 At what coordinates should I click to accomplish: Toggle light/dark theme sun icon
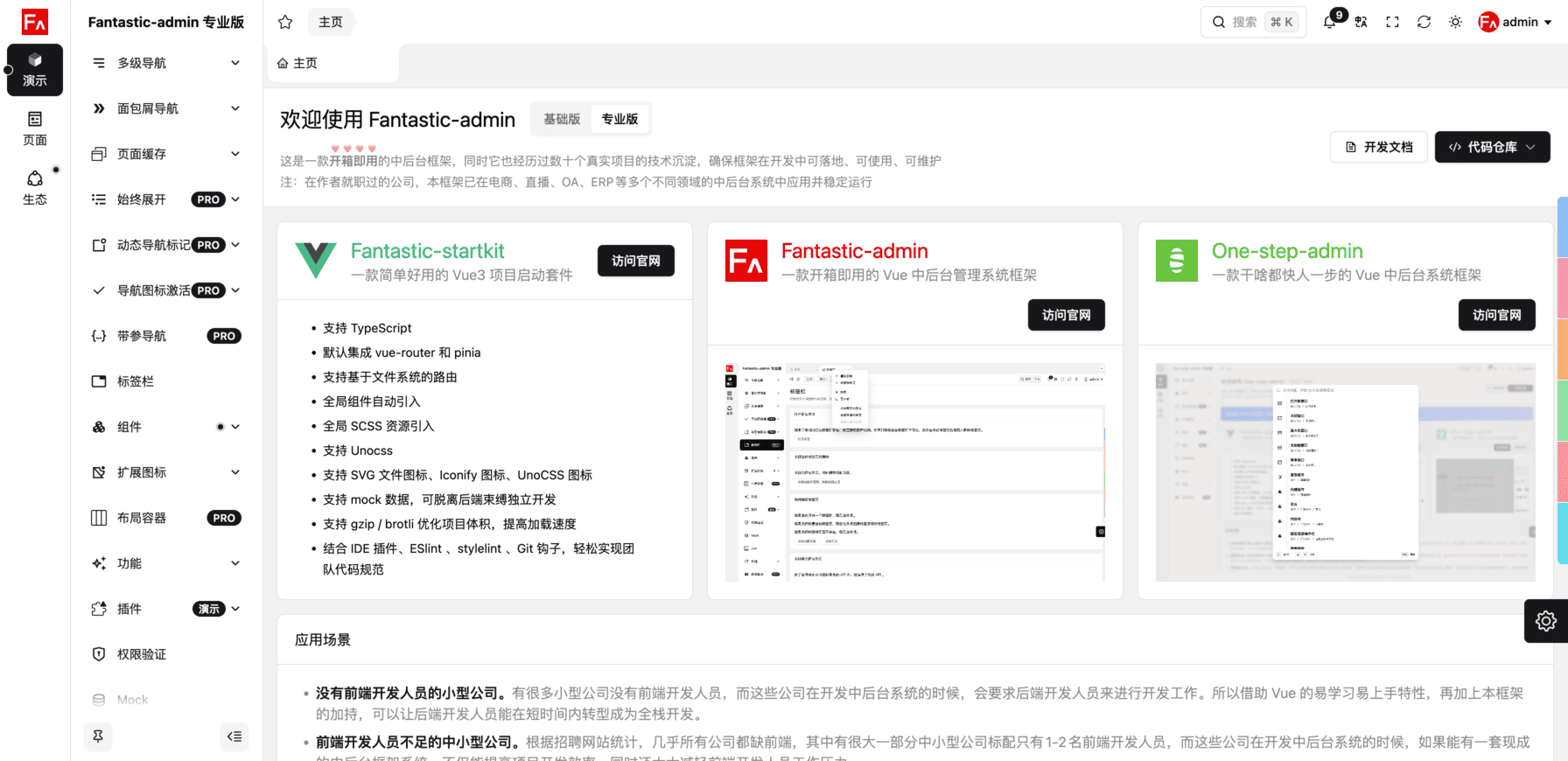point(1456,22)
